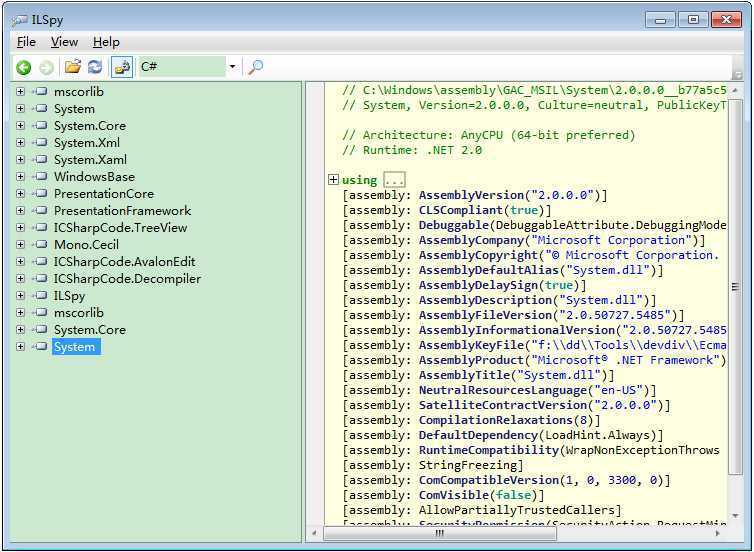The width and height of the screenshot is (754, 552).
Task: Click the CLSCompliant attribute link
Action: (460, 210)
